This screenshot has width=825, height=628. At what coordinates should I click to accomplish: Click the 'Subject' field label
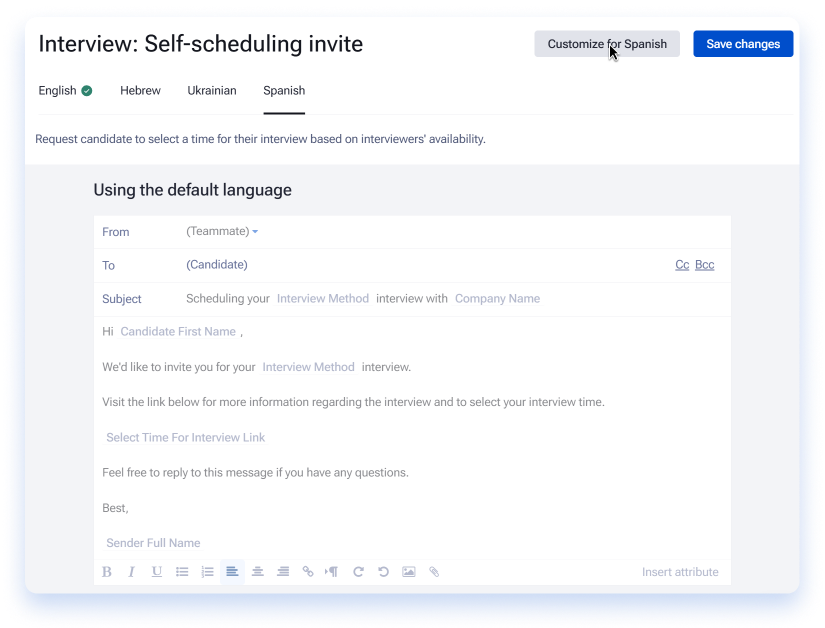pos(122,299)
